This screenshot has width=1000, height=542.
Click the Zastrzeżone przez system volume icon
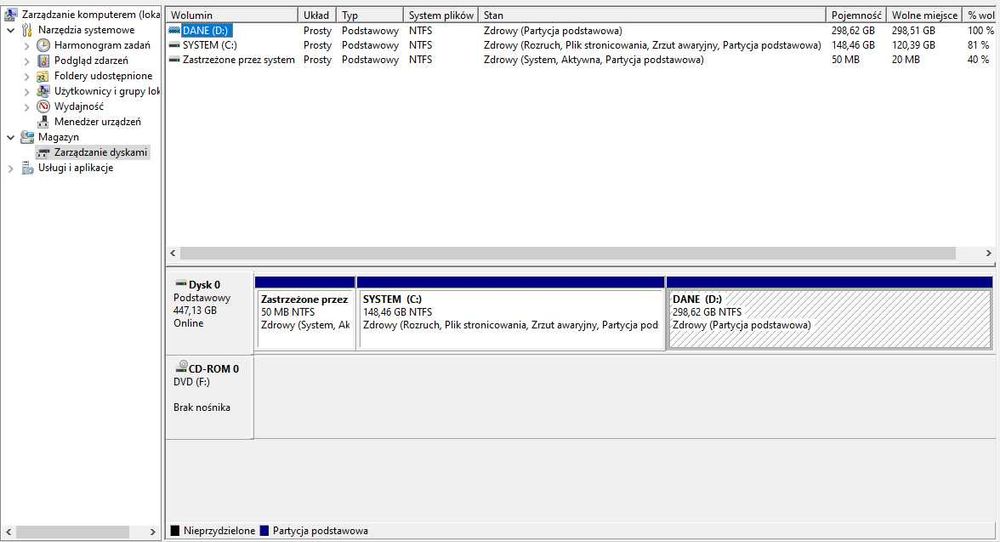(x=174, y=60)
